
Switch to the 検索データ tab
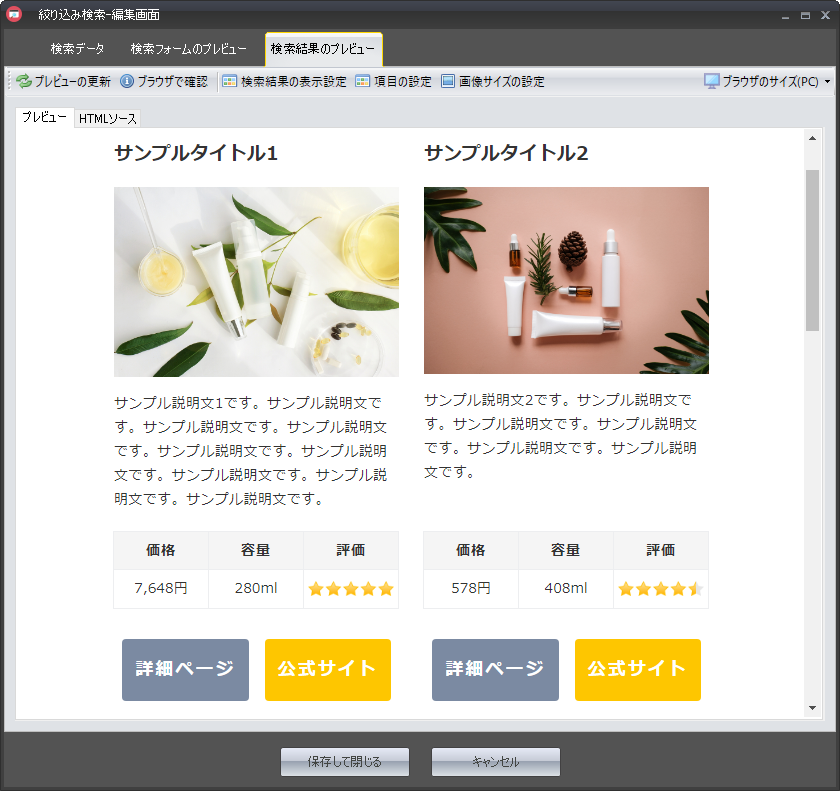[77, 49]
